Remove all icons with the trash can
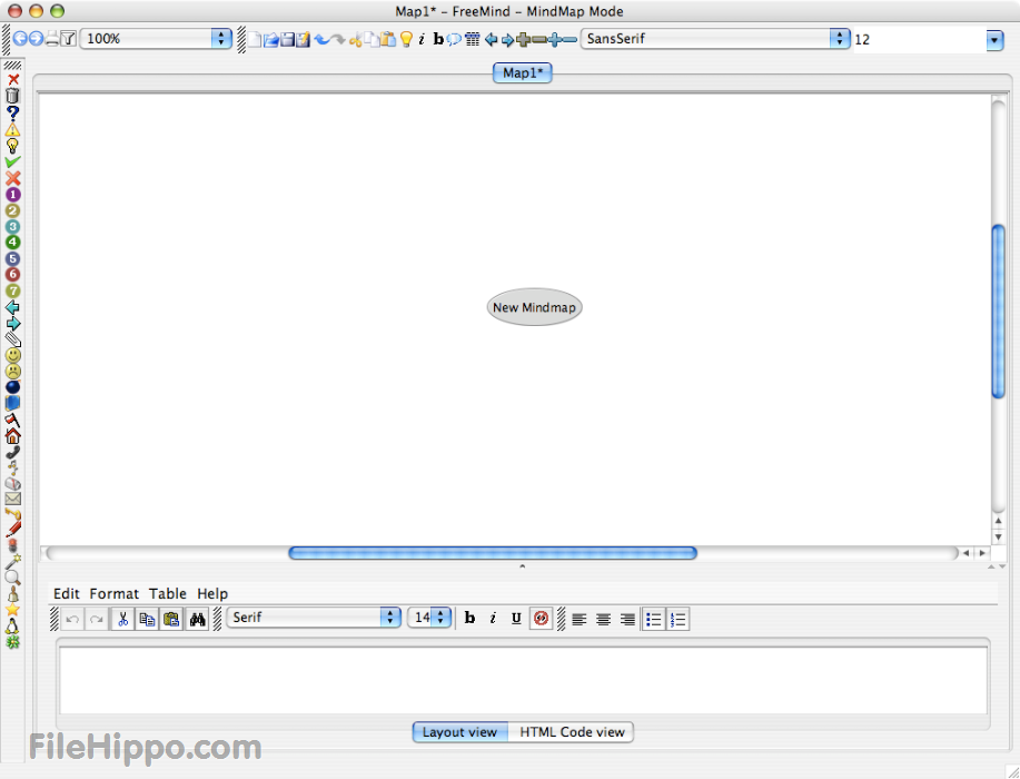Screen dimensions: 1020x779 click(12, 96)
